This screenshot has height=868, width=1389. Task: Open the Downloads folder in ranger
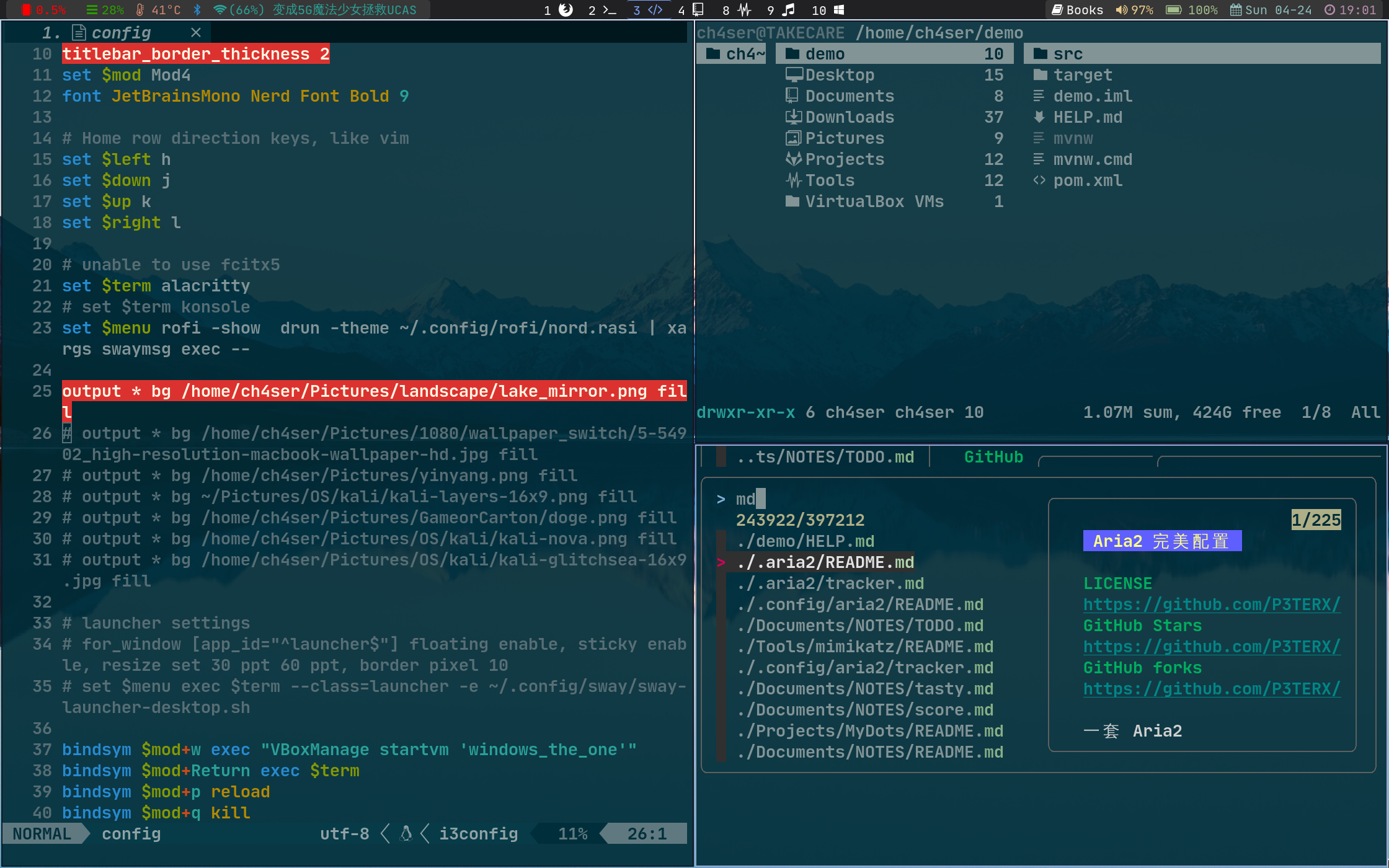click(x=849, y=117)
